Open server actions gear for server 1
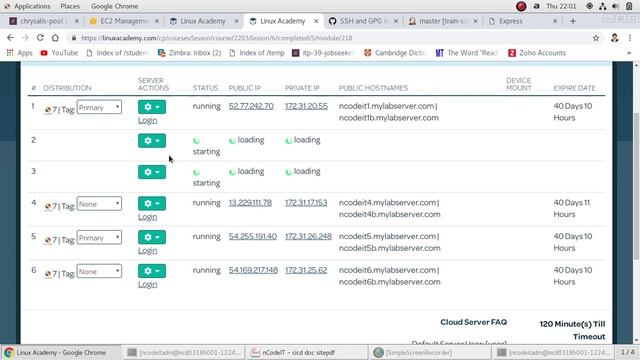 pyautogui.click(x=151, y=107)
